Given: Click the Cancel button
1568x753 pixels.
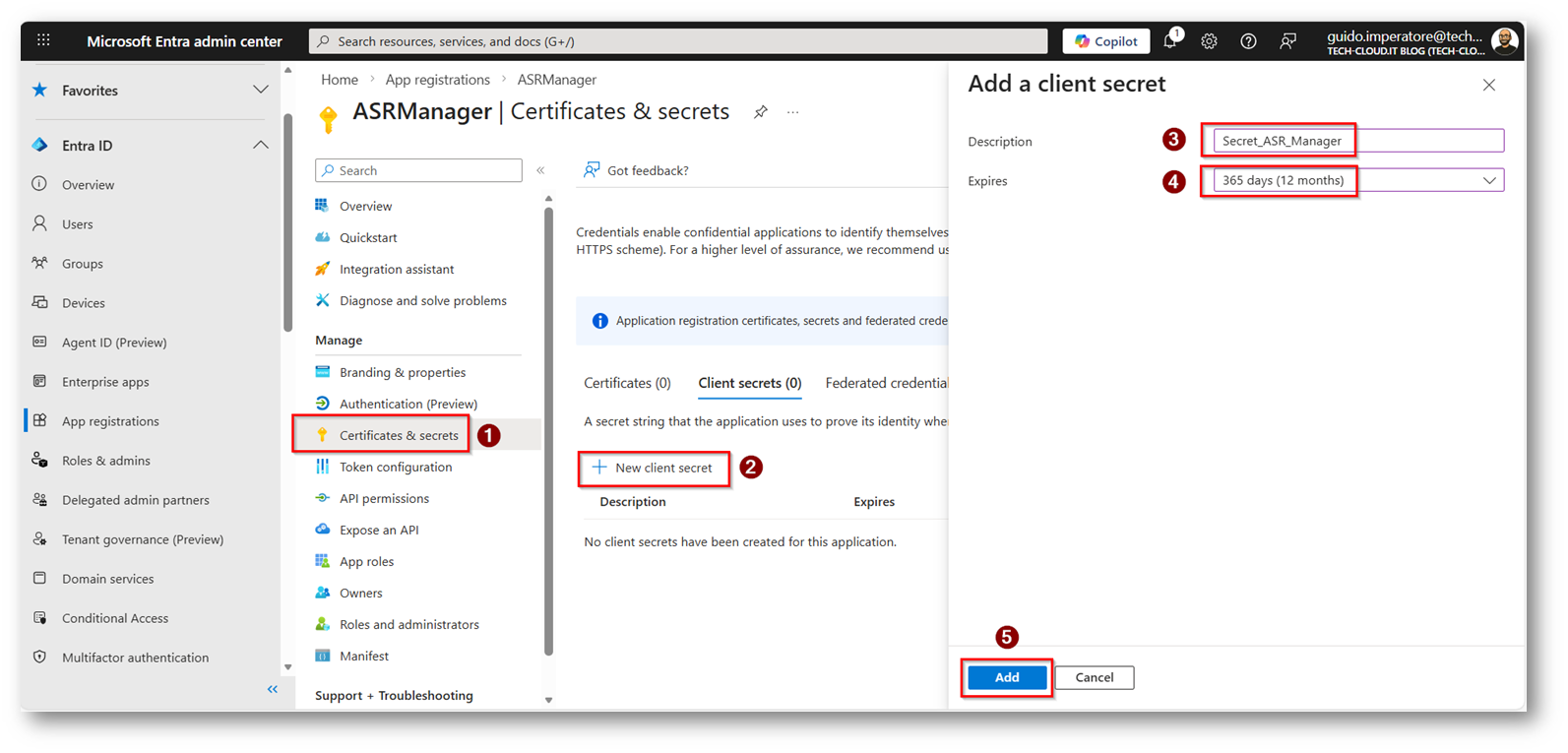Looking at the screenshot, I should point(1094,677).
